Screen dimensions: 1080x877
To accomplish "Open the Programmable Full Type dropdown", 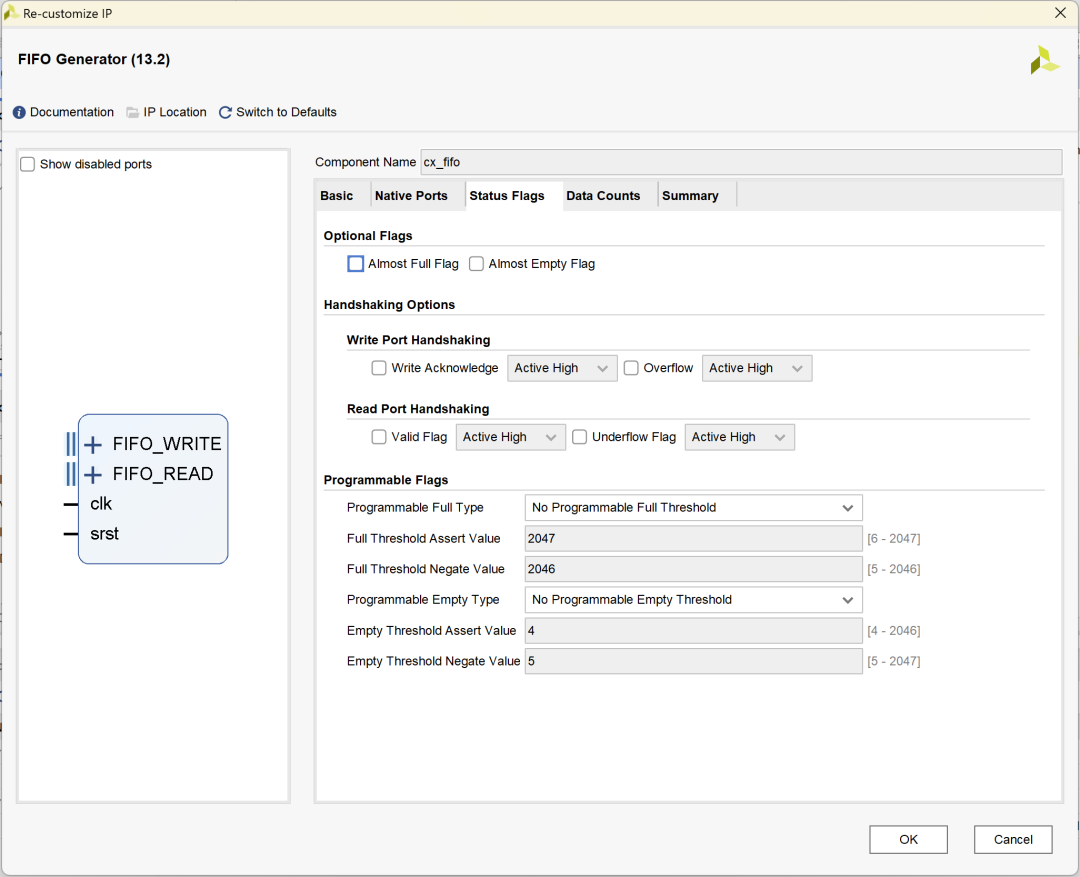I will point(693,508).
